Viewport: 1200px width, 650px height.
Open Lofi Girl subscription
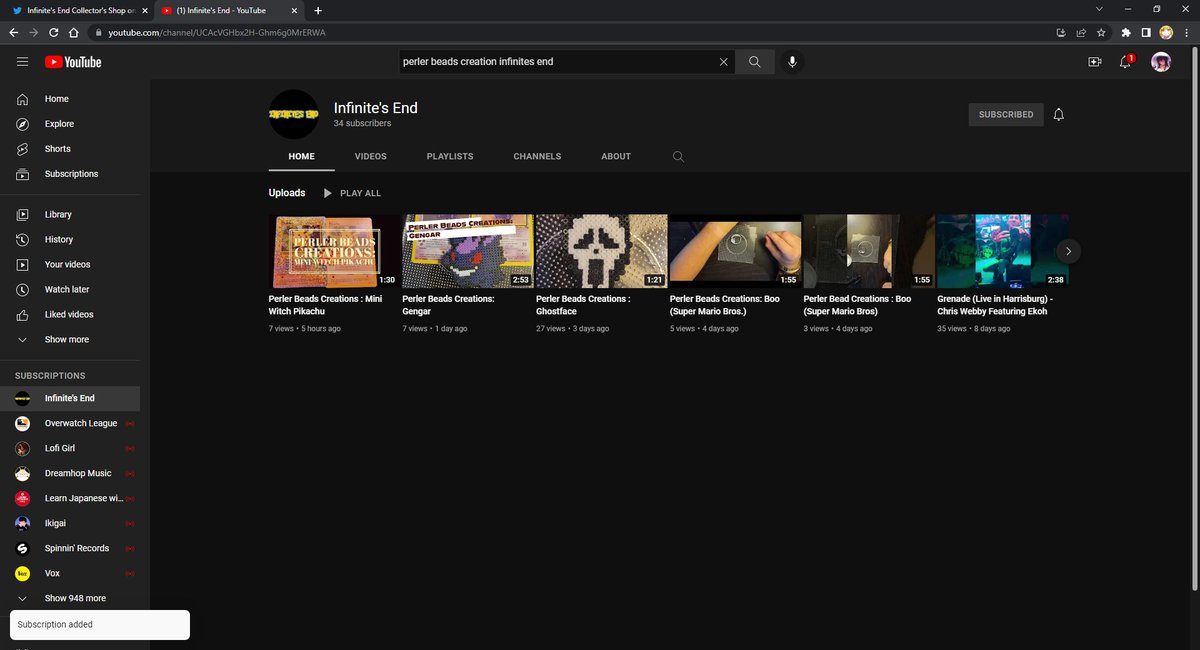coord(70,448)
